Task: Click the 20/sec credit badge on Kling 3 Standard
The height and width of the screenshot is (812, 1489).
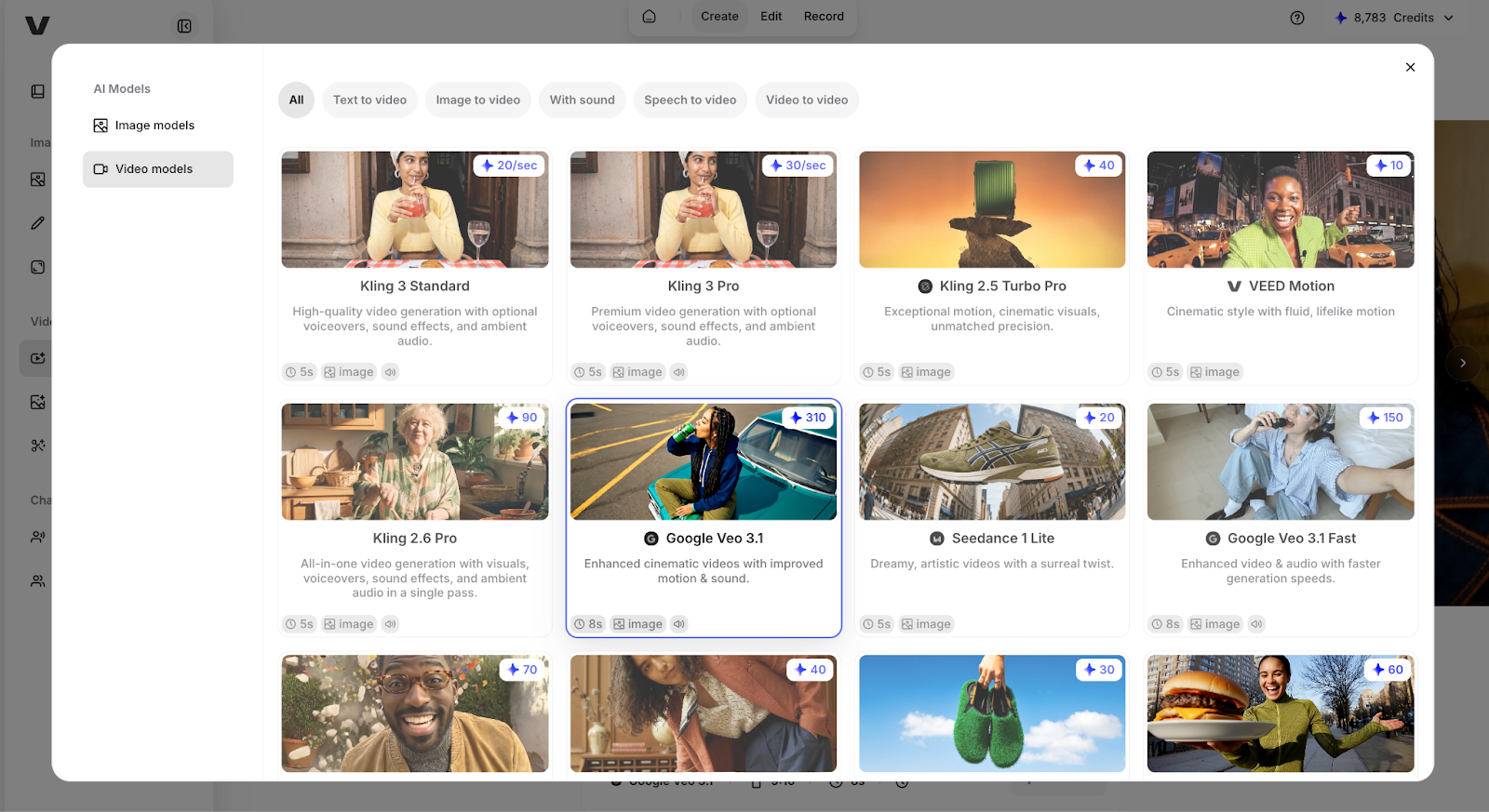Action: (509, 166)
